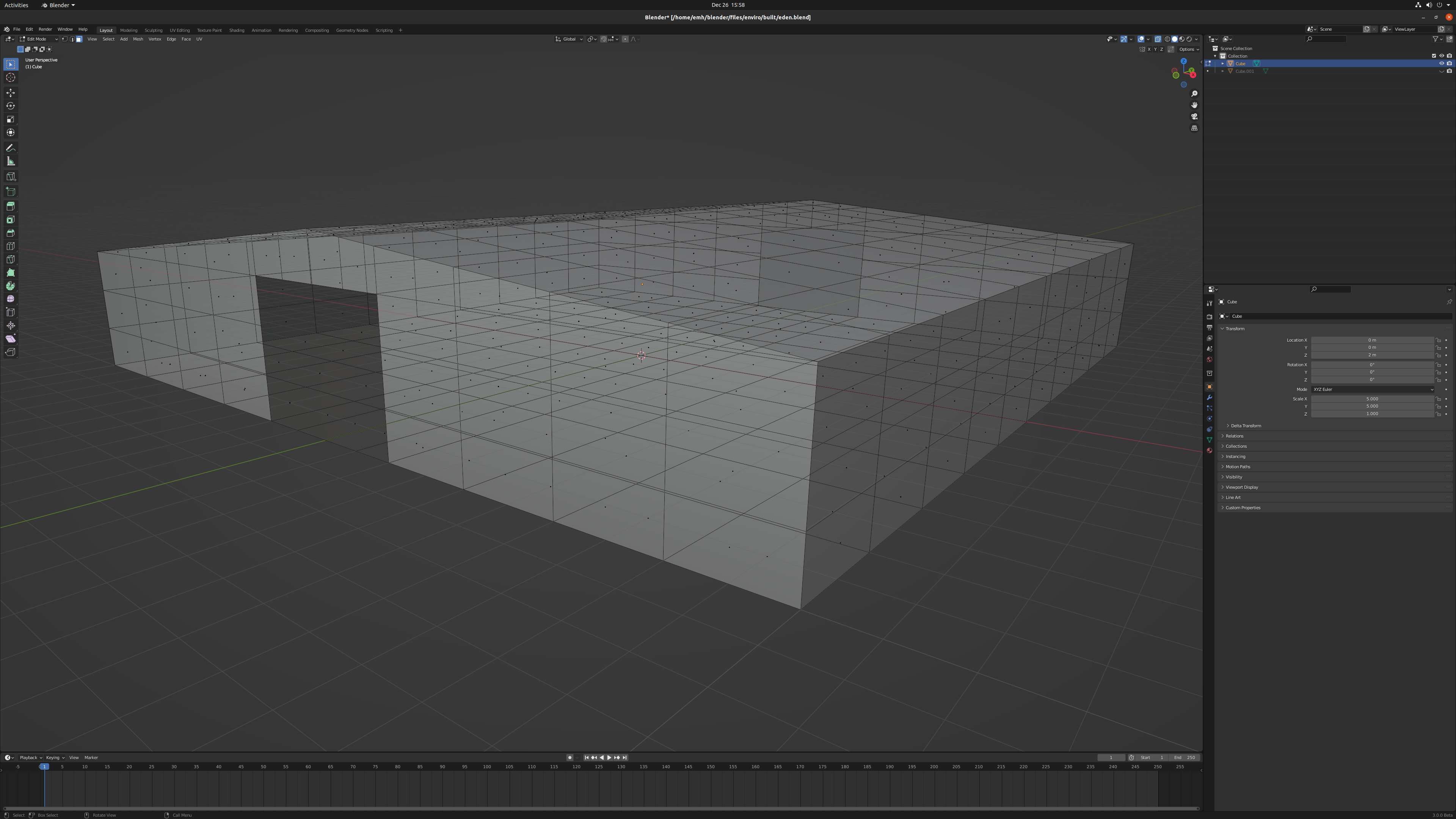Choose the Inset Faces tool
This screenshot has width=1456, height=819.
pyautogui.click(x=11, y=220)
